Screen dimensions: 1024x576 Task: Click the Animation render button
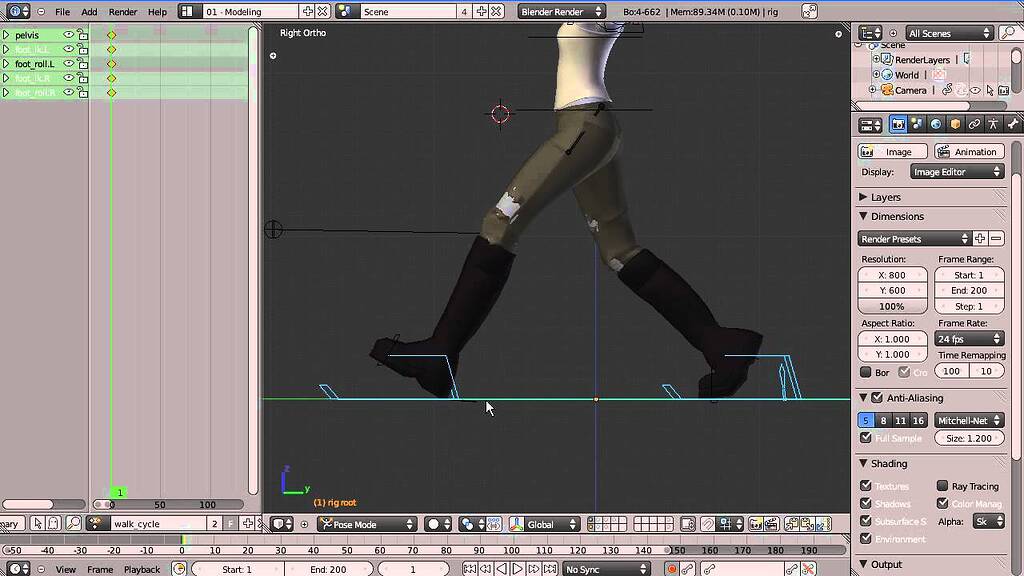[969, 151]
